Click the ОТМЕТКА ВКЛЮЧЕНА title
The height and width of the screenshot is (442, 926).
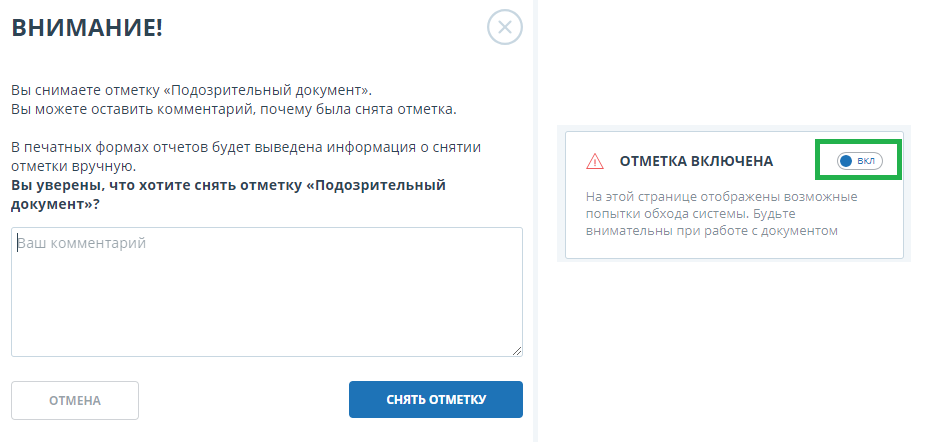[696, 161]
